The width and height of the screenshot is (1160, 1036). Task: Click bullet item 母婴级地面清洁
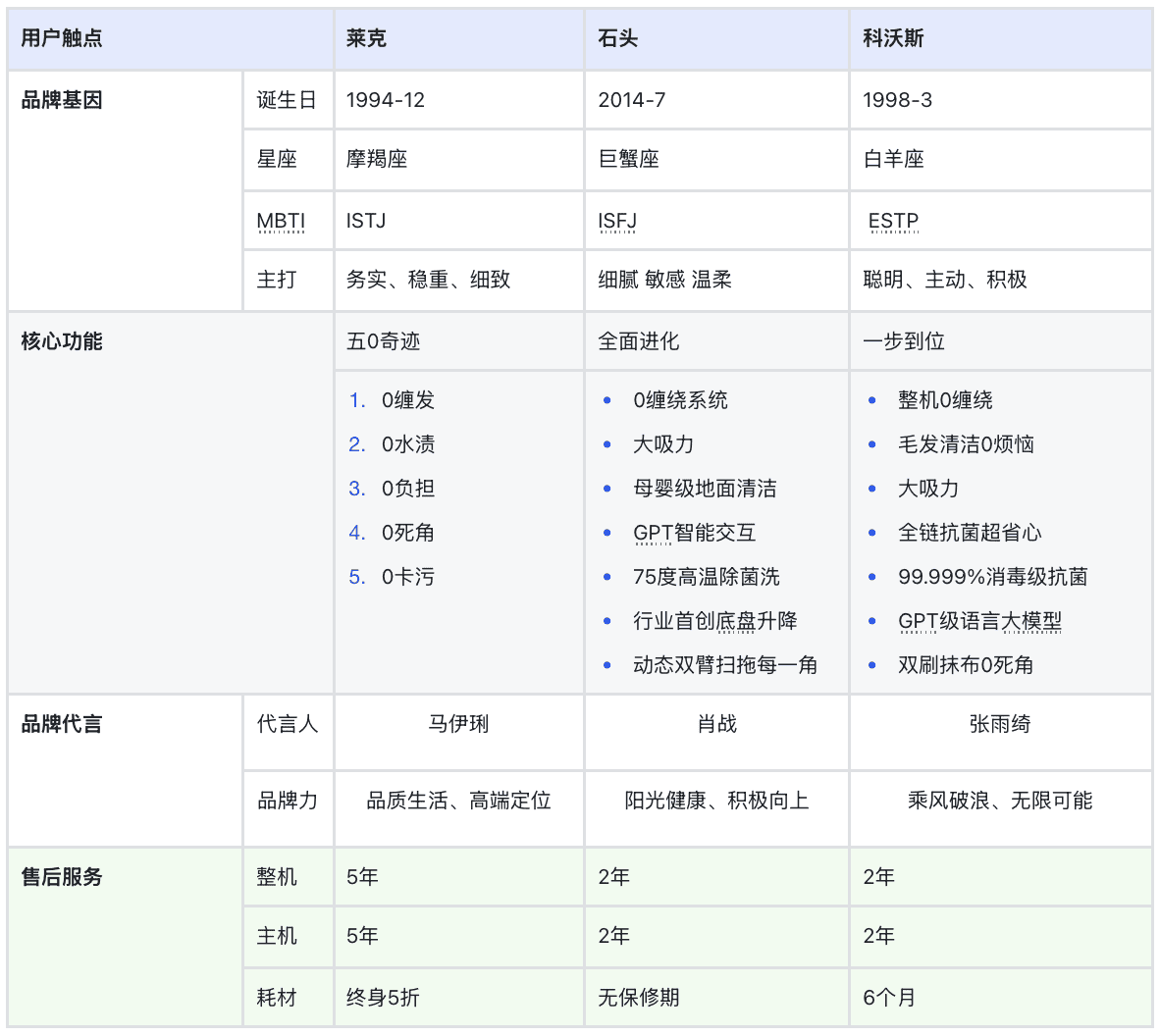(x=705, y=489)
